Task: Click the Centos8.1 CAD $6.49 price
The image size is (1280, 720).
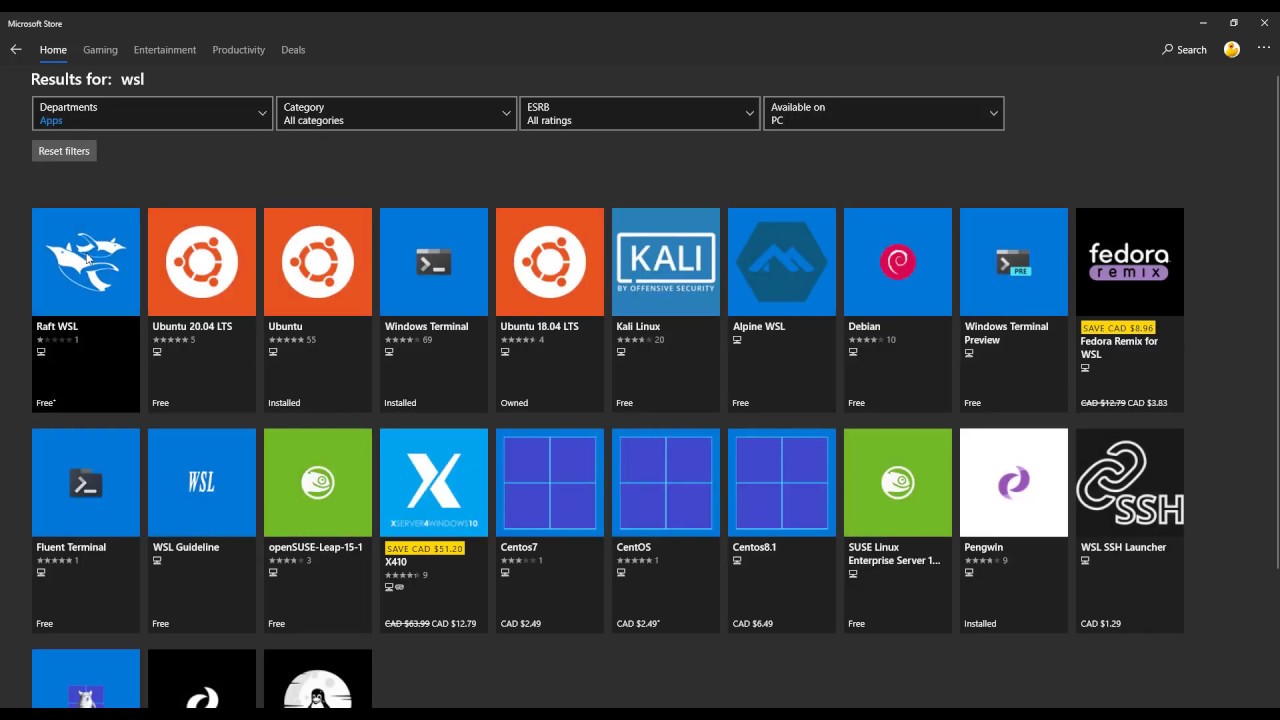Action: point(753,624)
